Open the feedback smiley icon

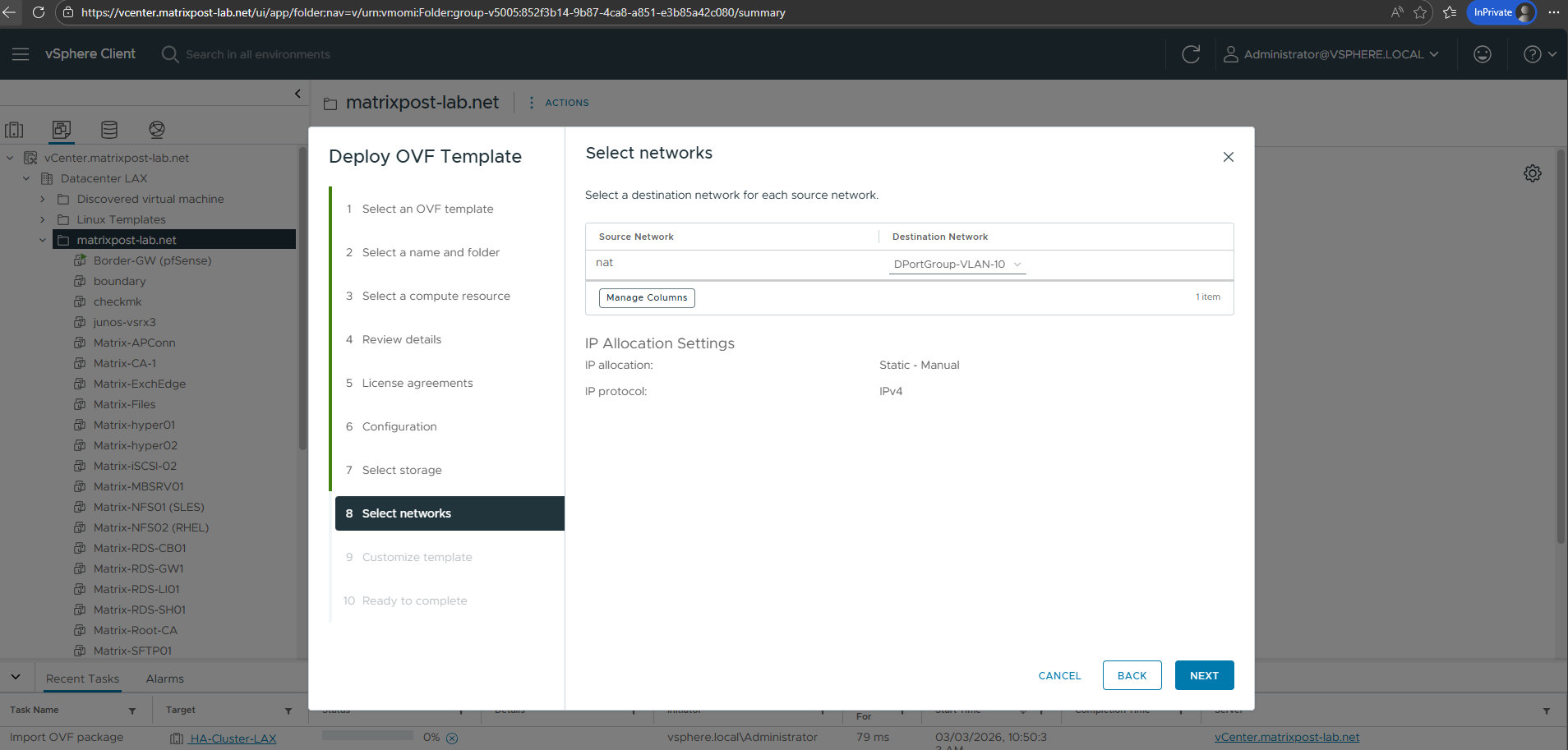coord(1483,54)
